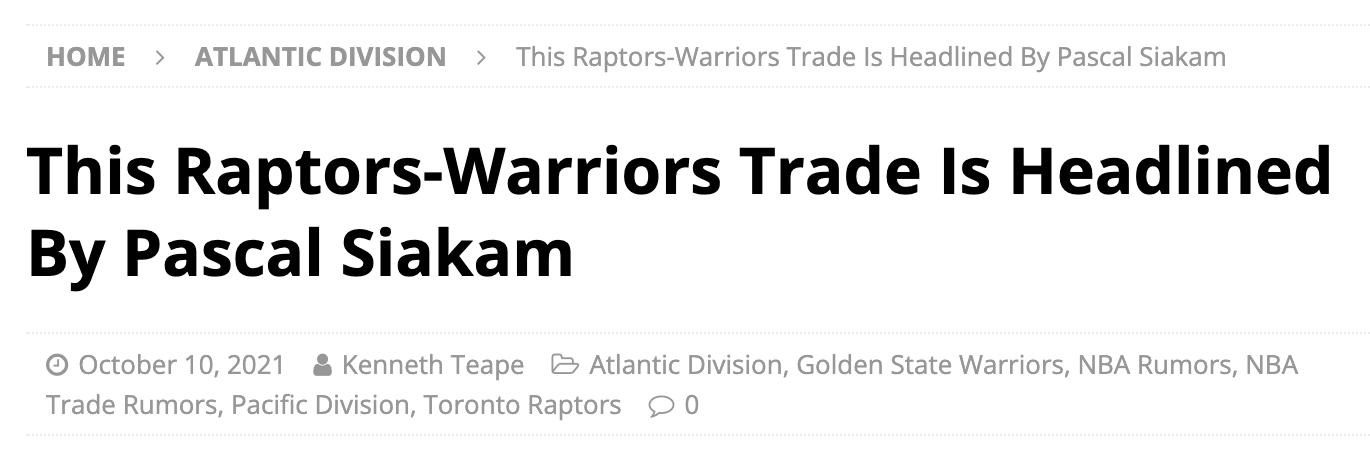Click the comment count 0

691,406
